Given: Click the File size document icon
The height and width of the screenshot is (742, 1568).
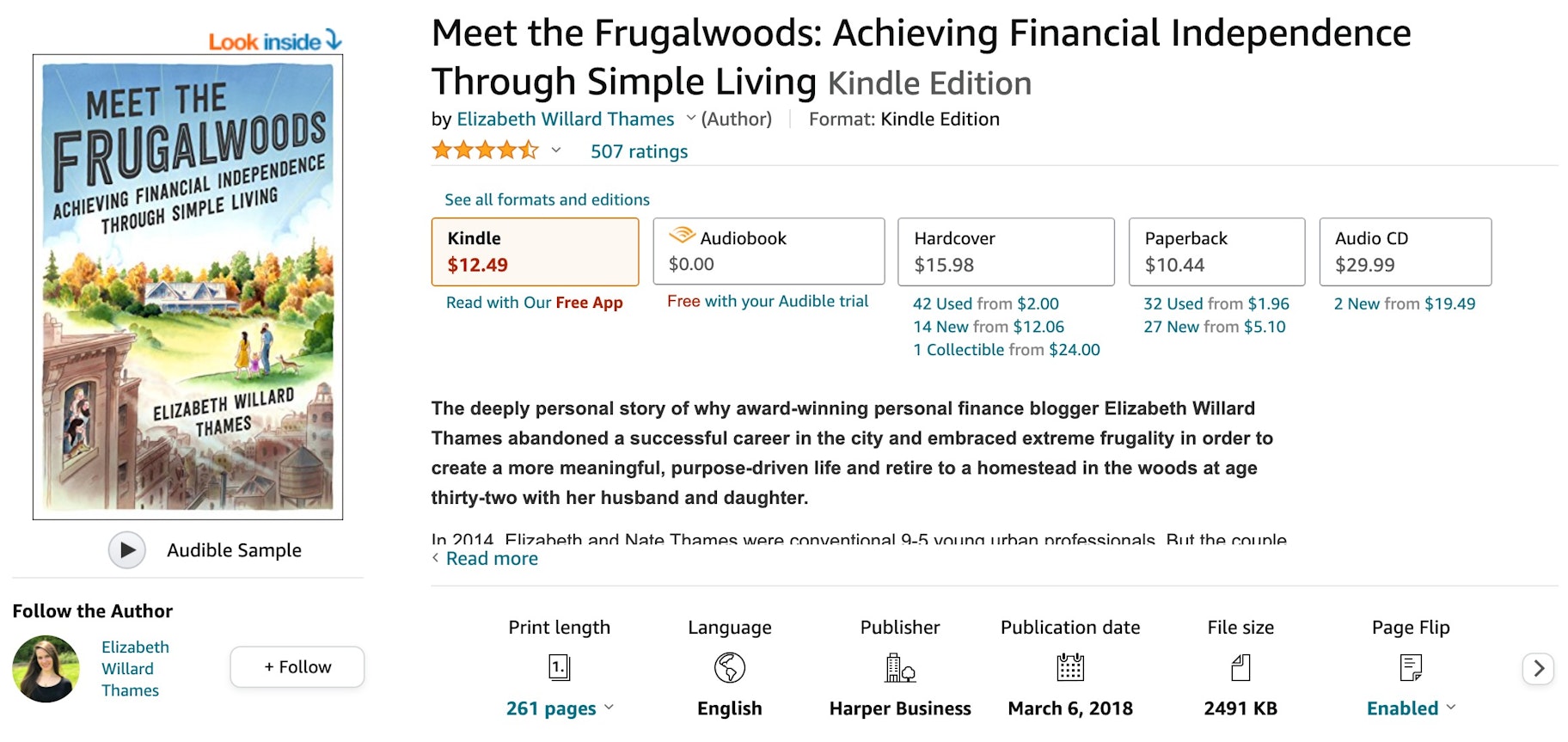Looking at the screenshot, I should [x=1240, y=667].
